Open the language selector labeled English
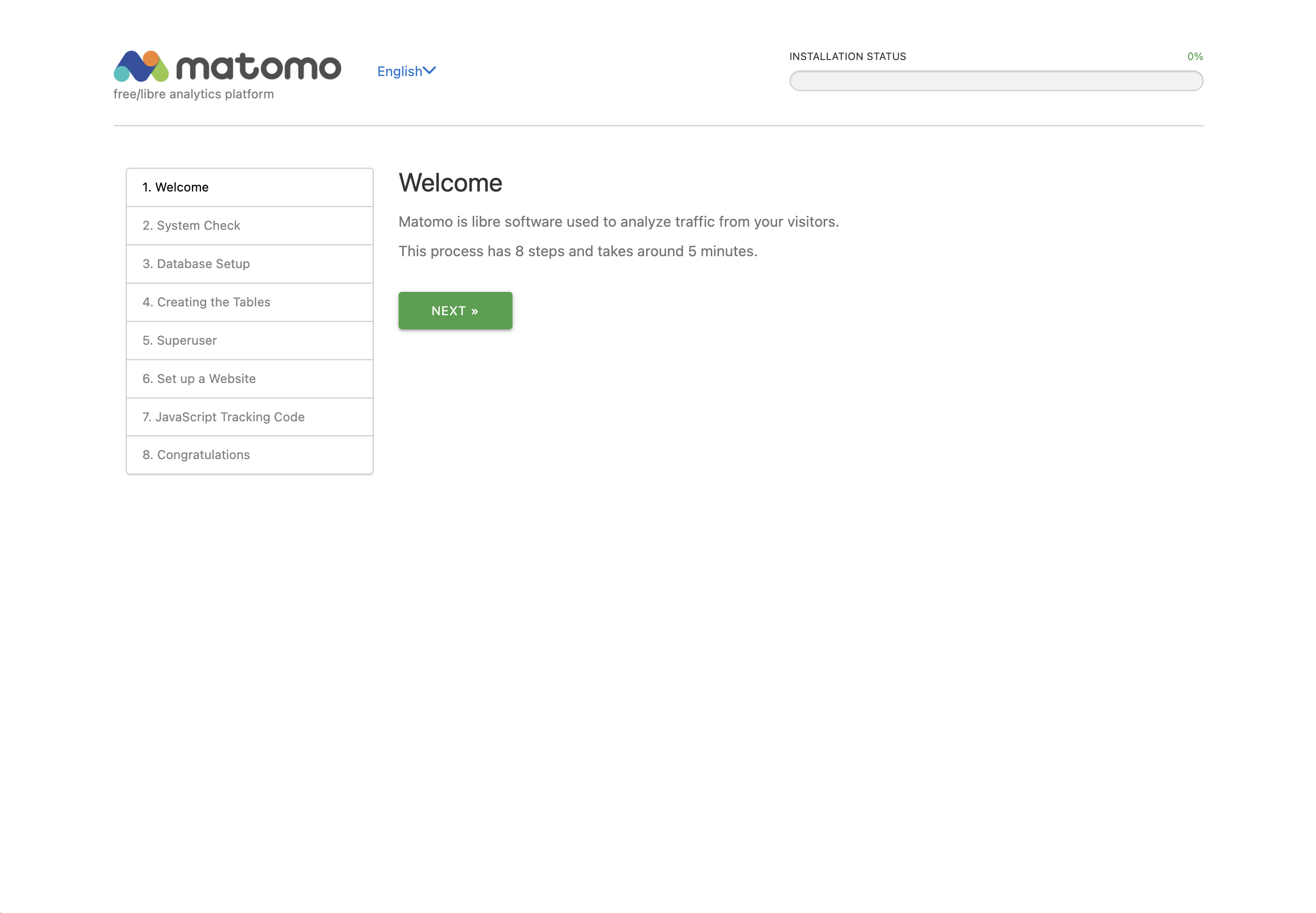Image resolution: width=1316 pixels, height=913 pixels. (x=401, y=70)
